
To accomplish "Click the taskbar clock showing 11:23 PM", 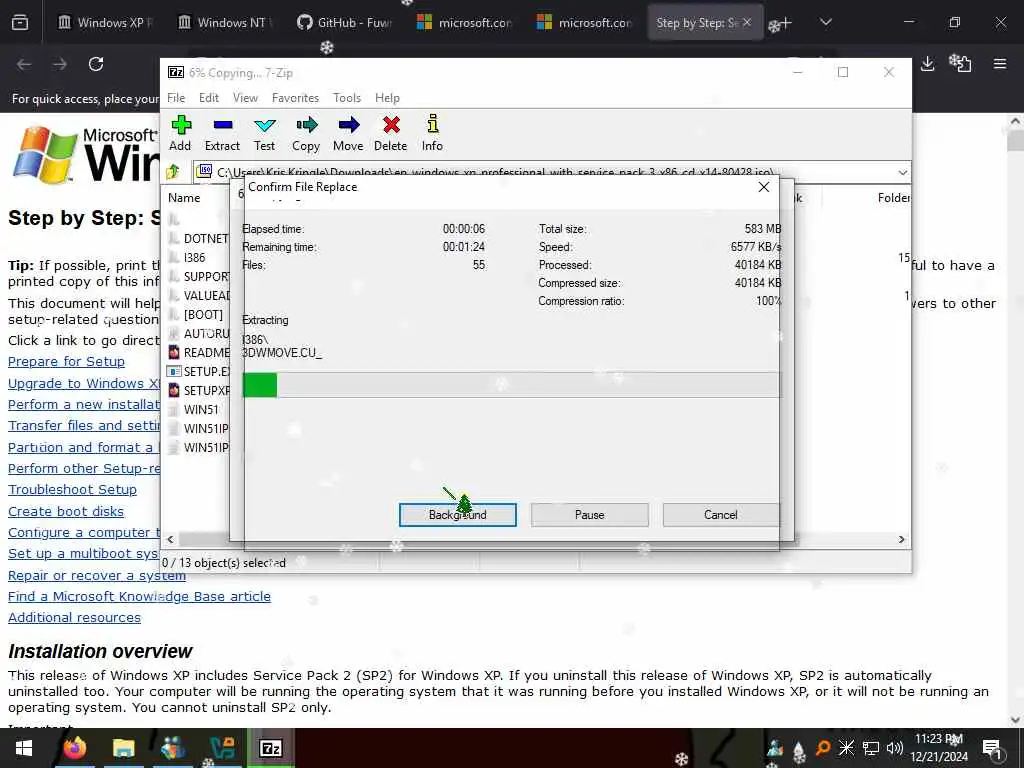I will point(938,748).
